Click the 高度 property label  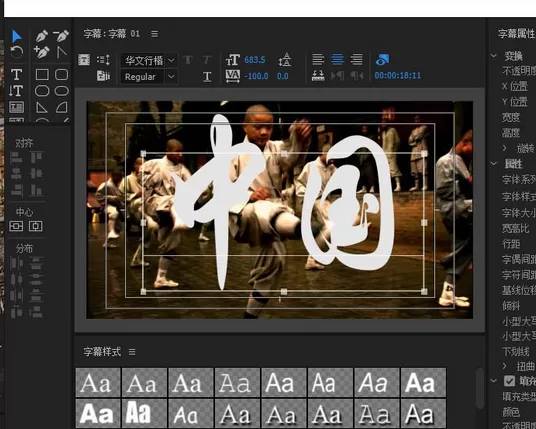(511, 133)
